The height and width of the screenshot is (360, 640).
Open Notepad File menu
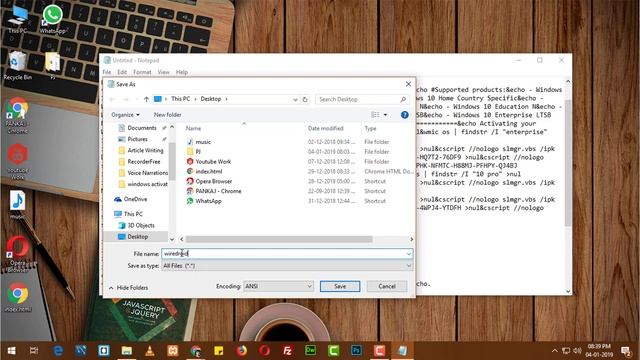107,72
